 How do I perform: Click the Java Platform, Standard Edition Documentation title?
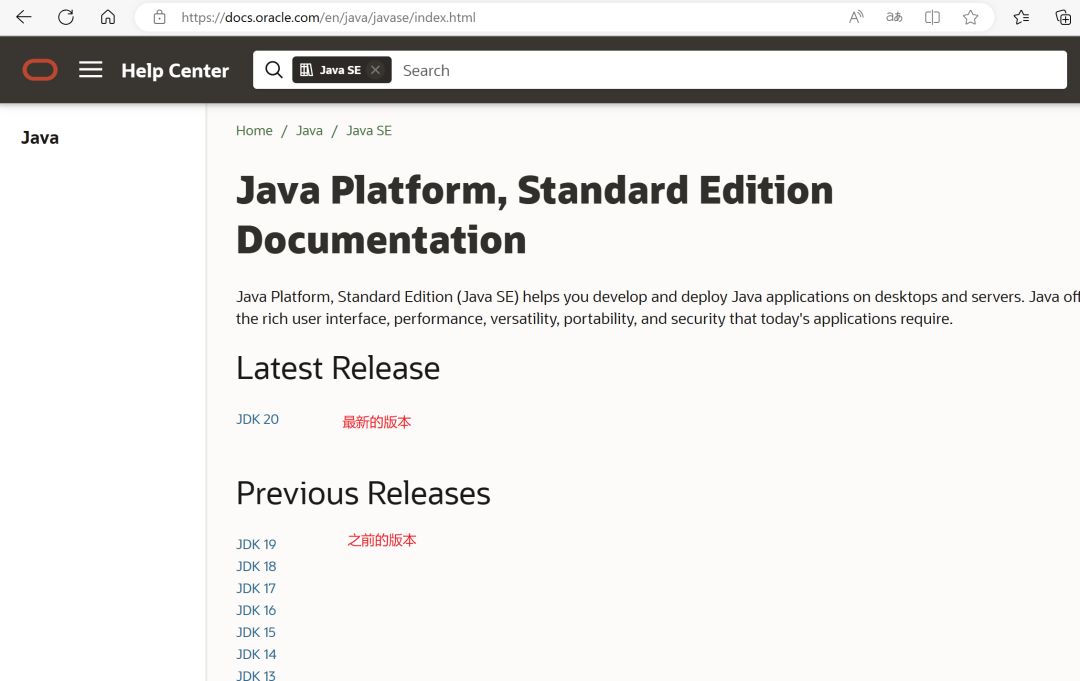(x=534, y=215)
